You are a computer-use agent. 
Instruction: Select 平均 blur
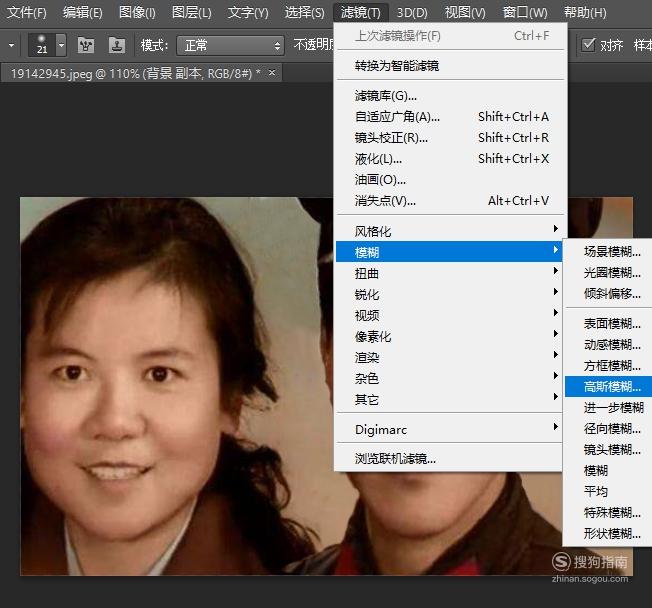click(609, 492)
